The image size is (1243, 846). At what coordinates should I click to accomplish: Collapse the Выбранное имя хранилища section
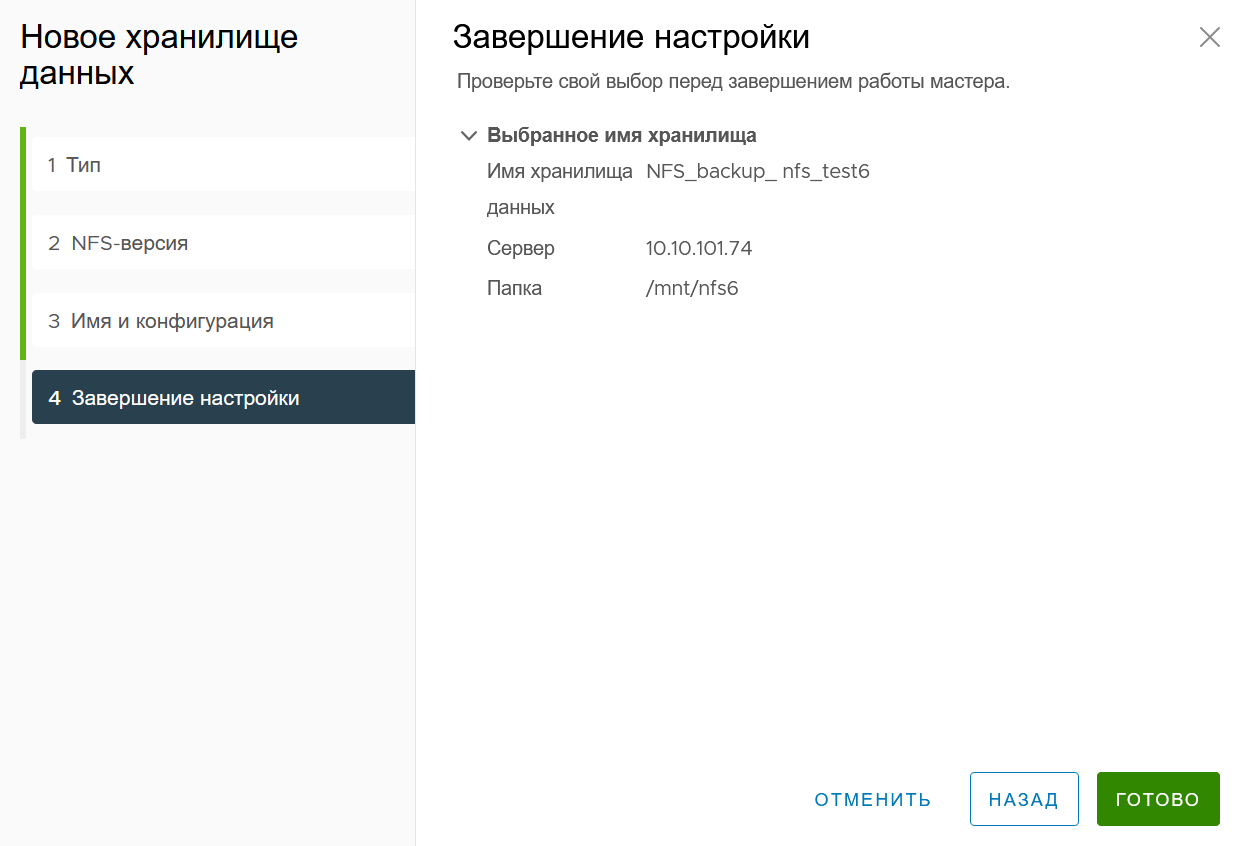(468, 136)
